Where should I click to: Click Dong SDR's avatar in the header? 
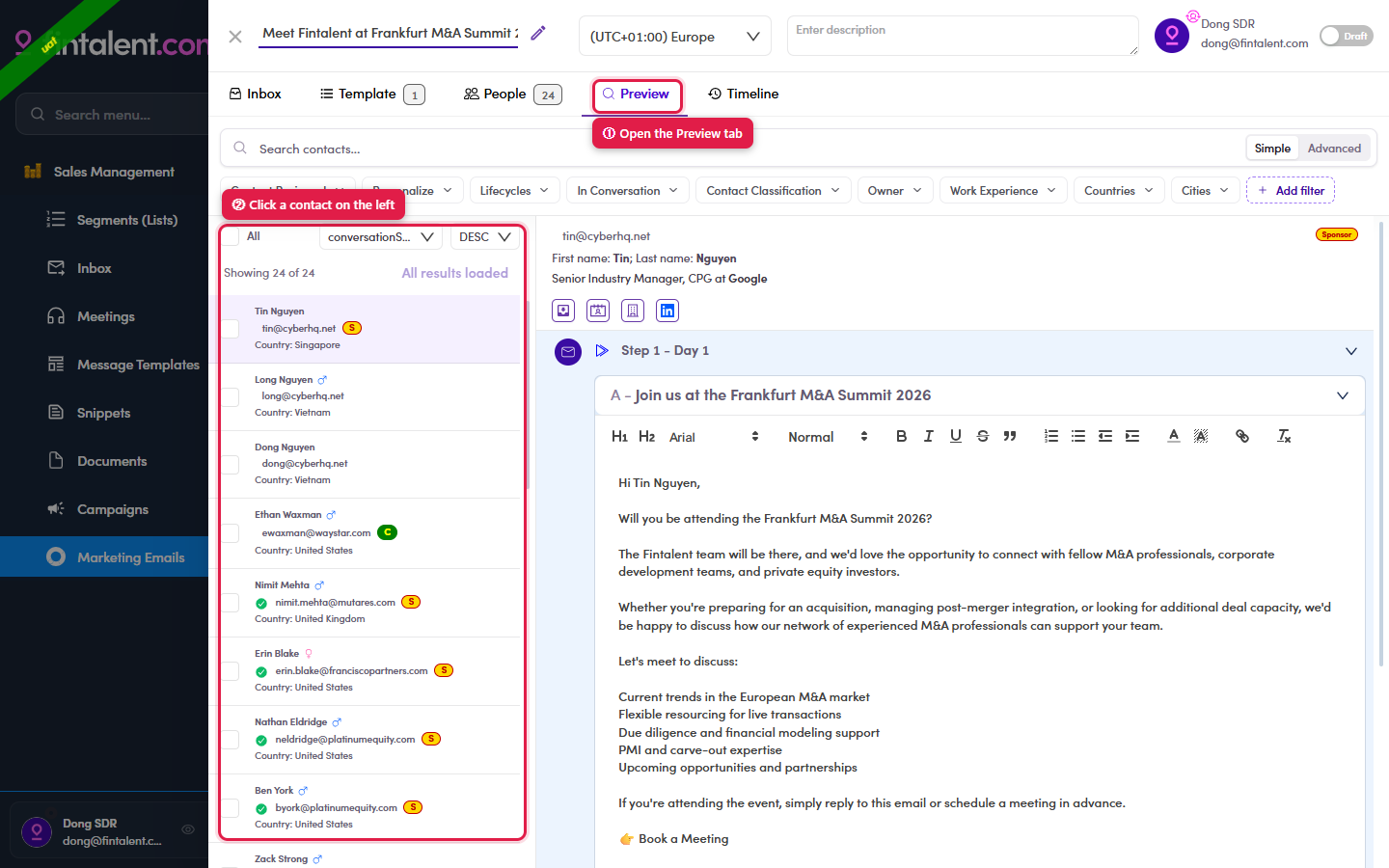click(1172, 36)
